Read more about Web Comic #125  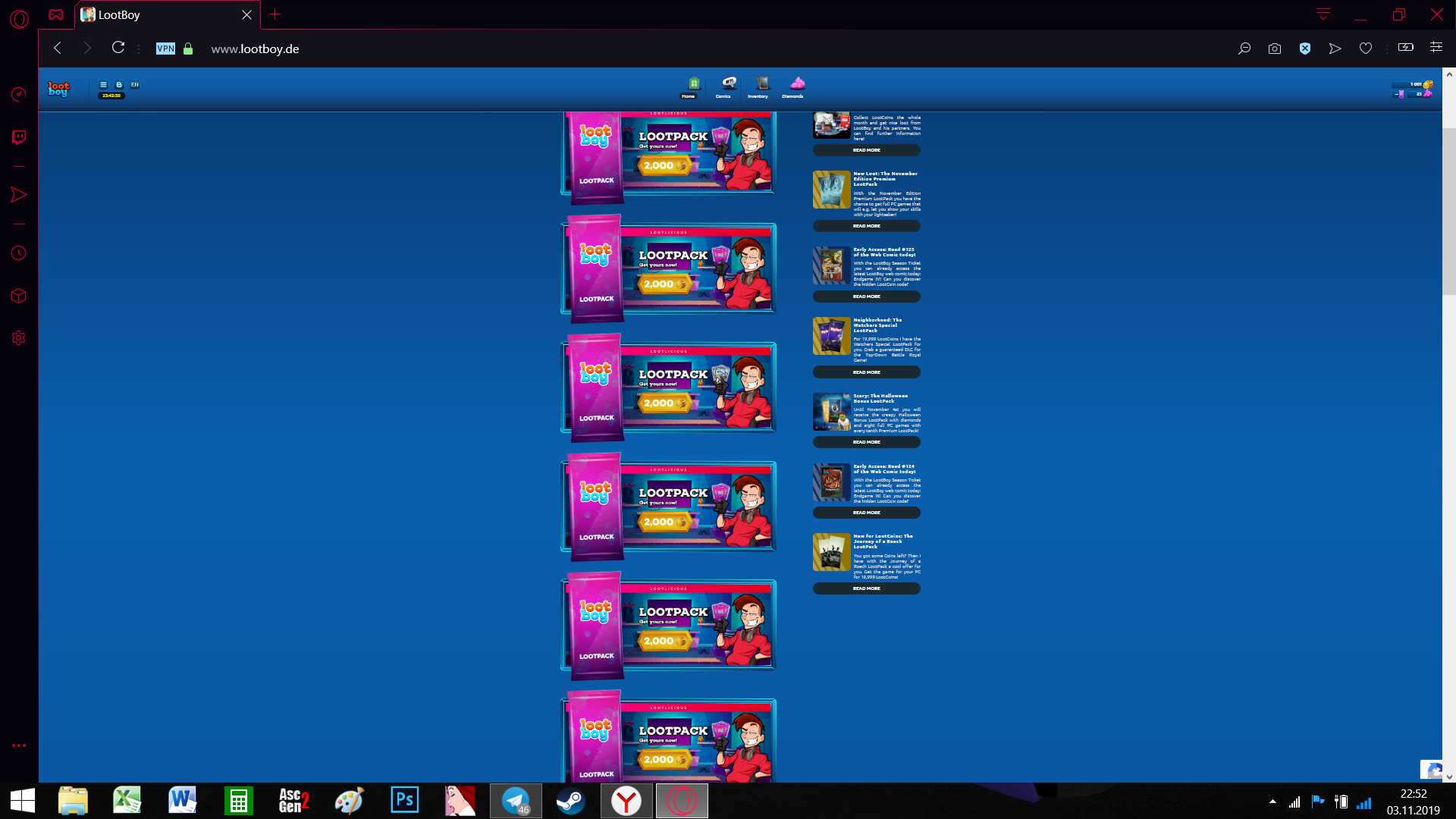coord(867,297)
